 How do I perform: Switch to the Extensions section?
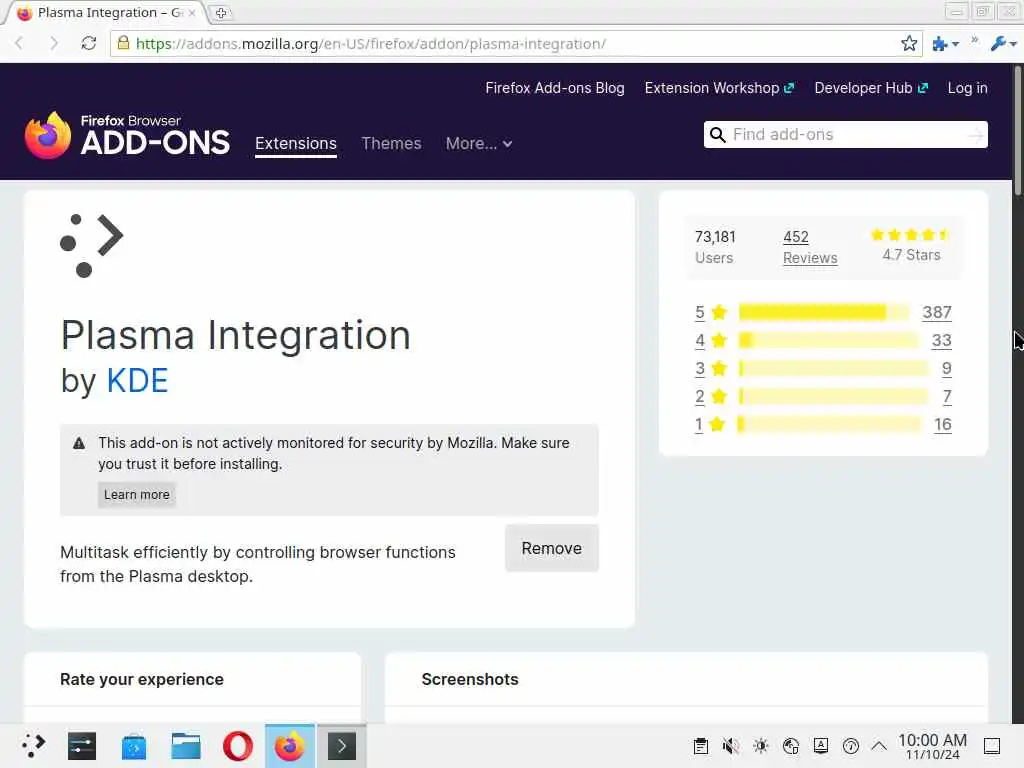(296, 144)
